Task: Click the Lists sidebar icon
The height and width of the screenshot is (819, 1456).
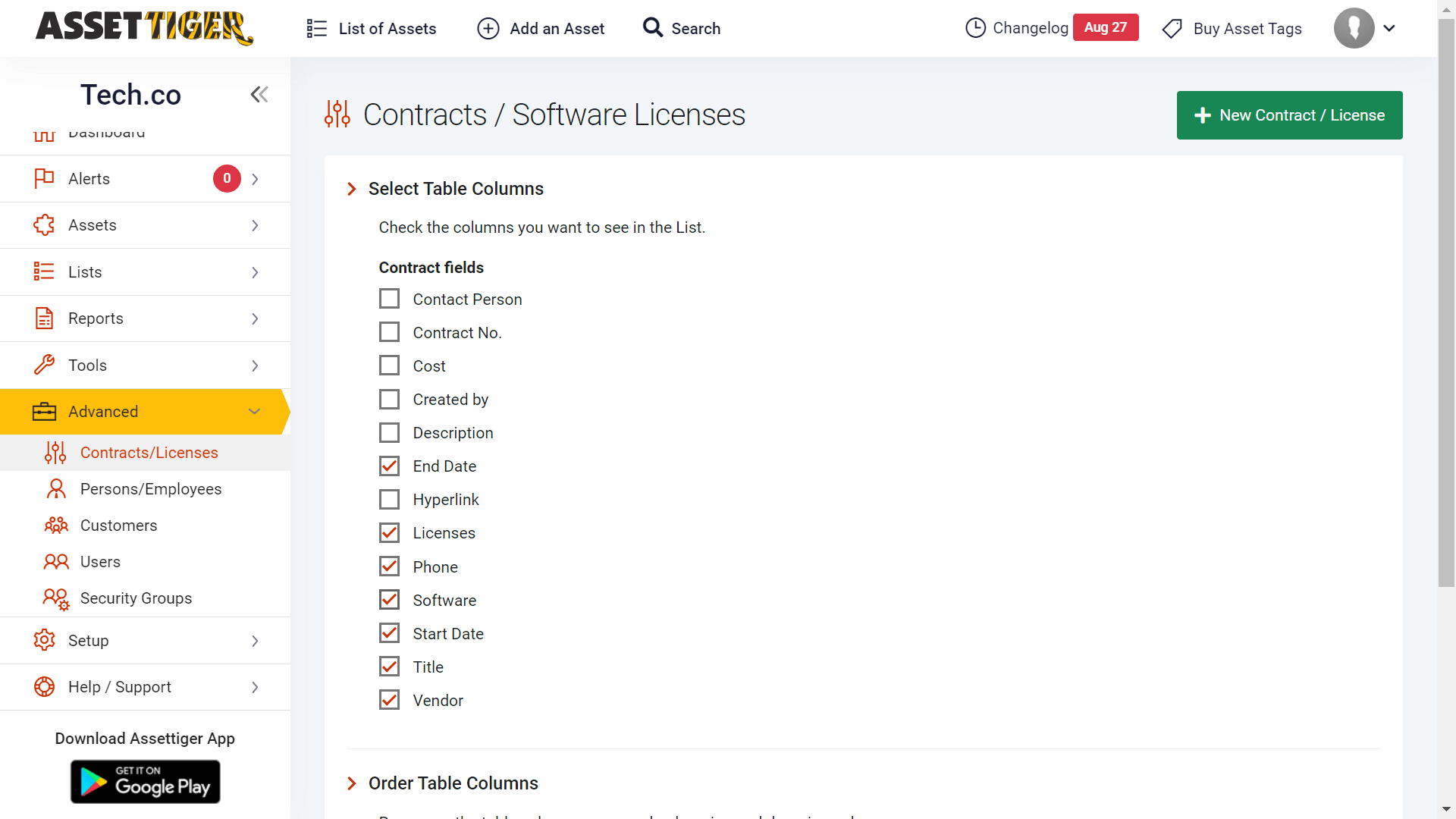Action: click(x=43, y=271)
